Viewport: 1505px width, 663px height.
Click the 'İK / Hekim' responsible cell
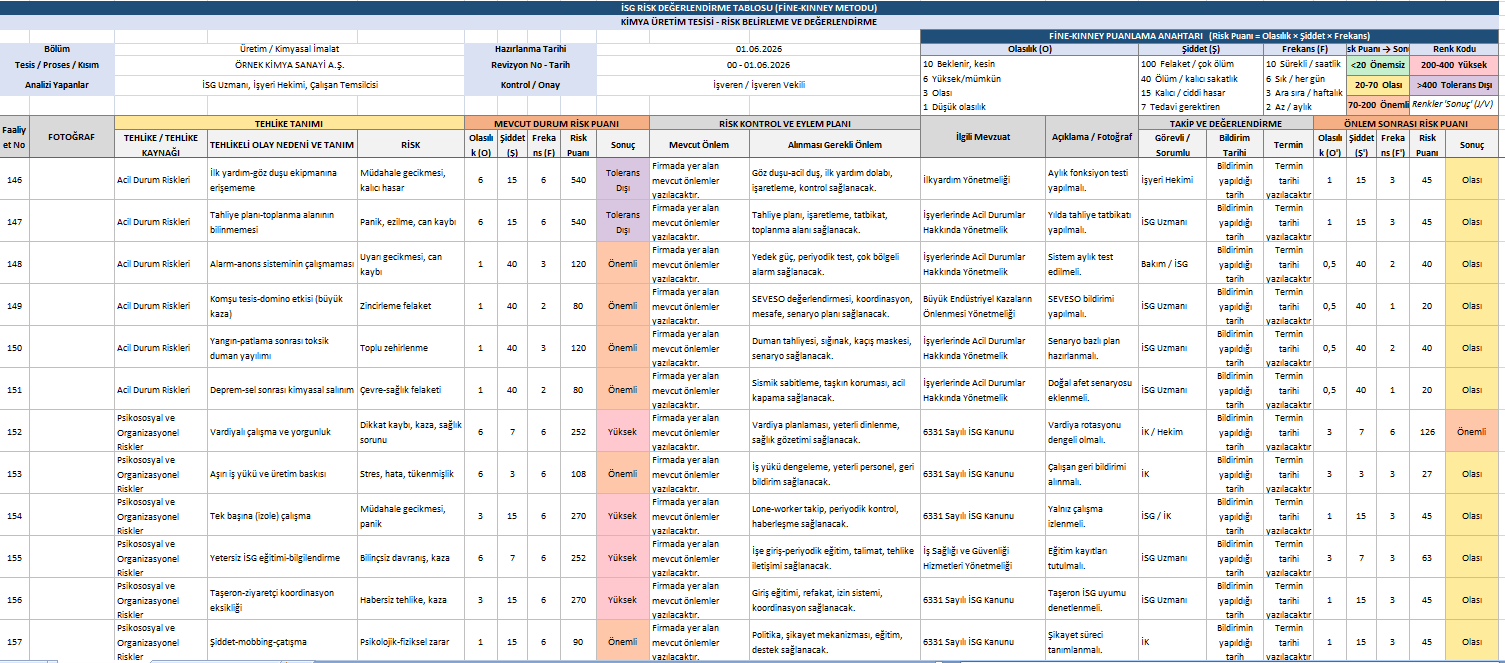1173,432
